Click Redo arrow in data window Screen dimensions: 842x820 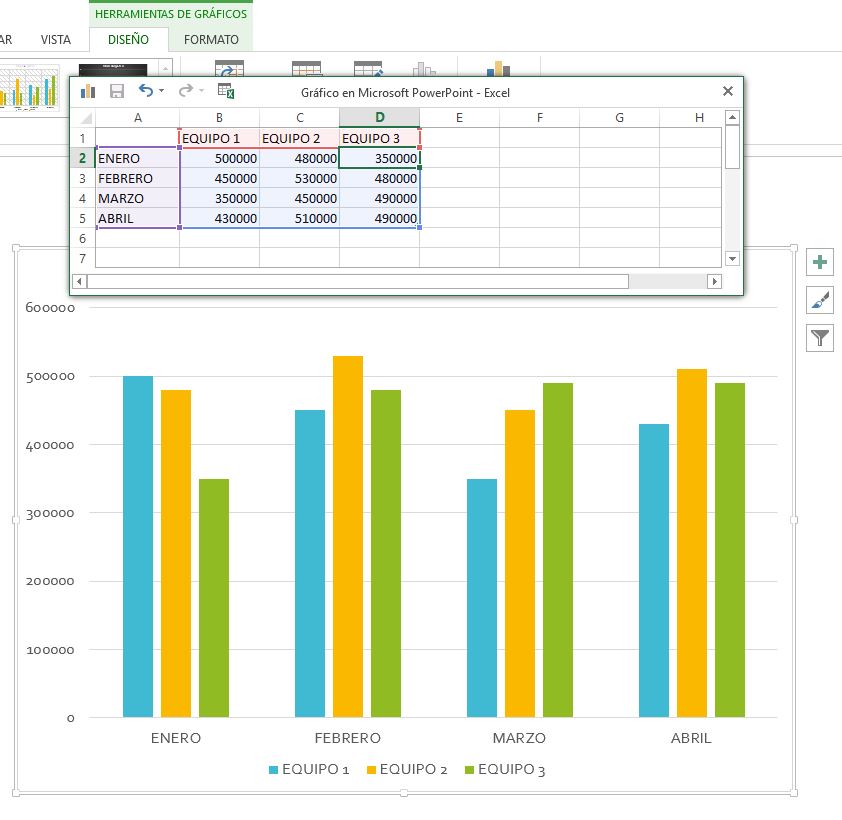click(x=185, y=91)
